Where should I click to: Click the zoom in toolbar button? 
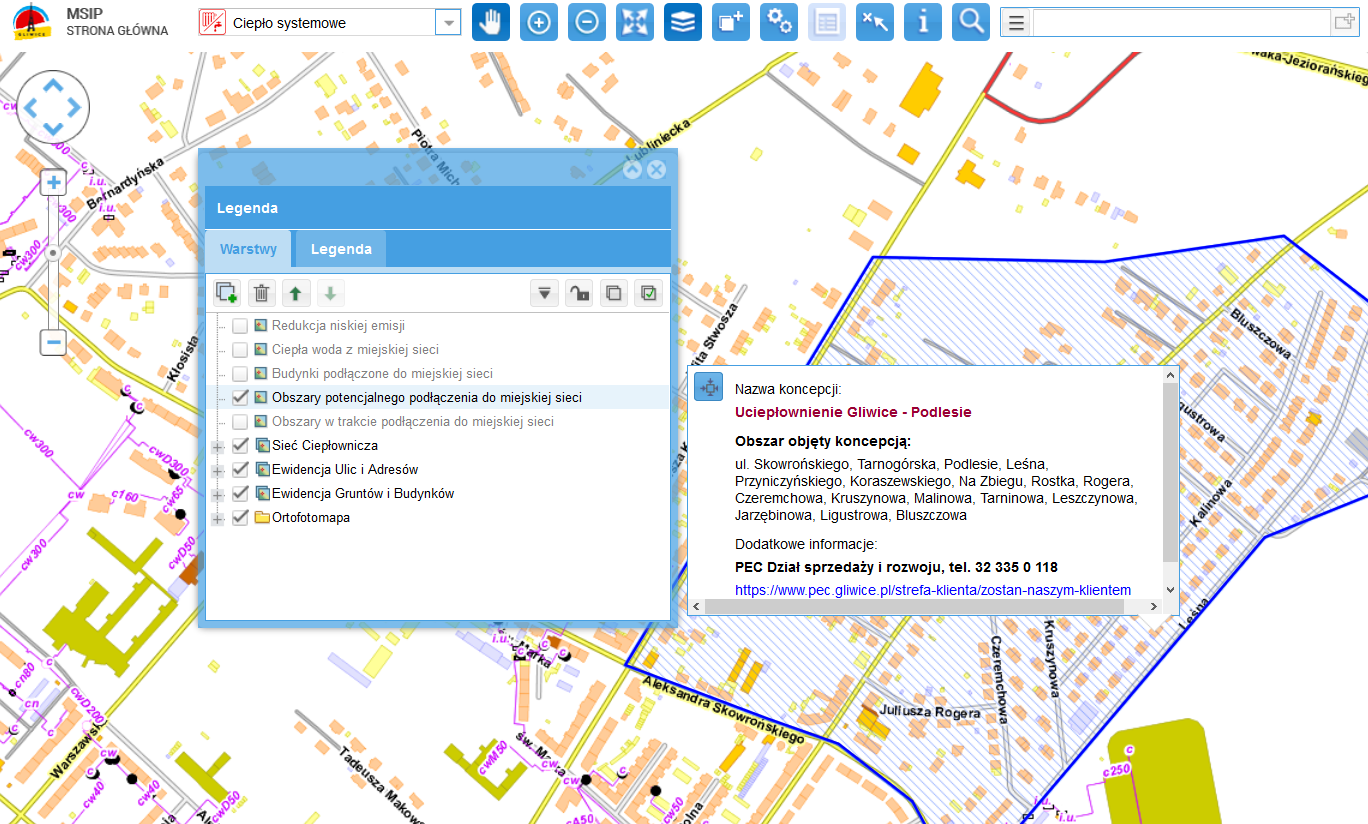(x=538, y=22)
